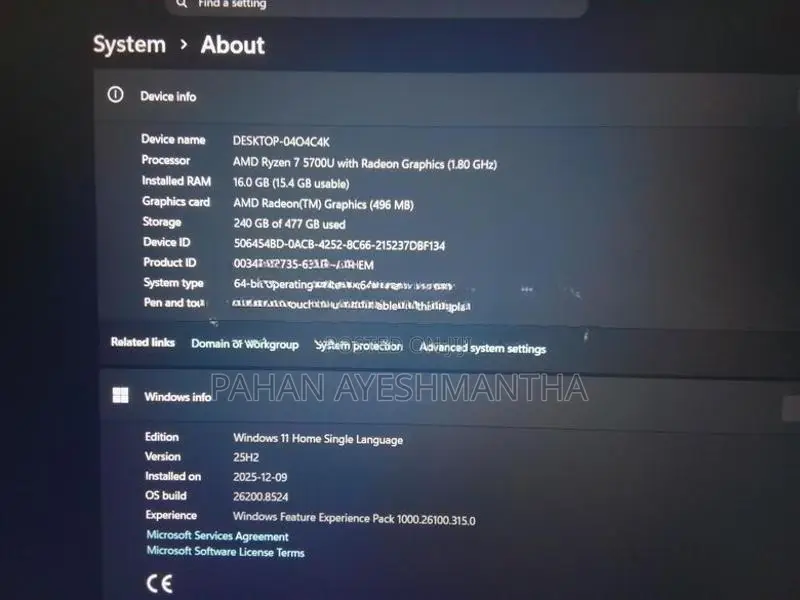
Task: Select Windows 11 Home Single Language text
Action: pyautogui.click(x=318, y=439)
